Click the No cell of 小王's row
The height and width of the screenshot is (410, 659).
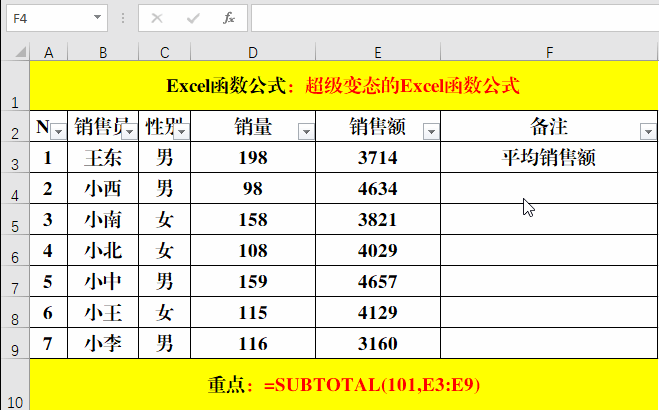pos(48,312)
